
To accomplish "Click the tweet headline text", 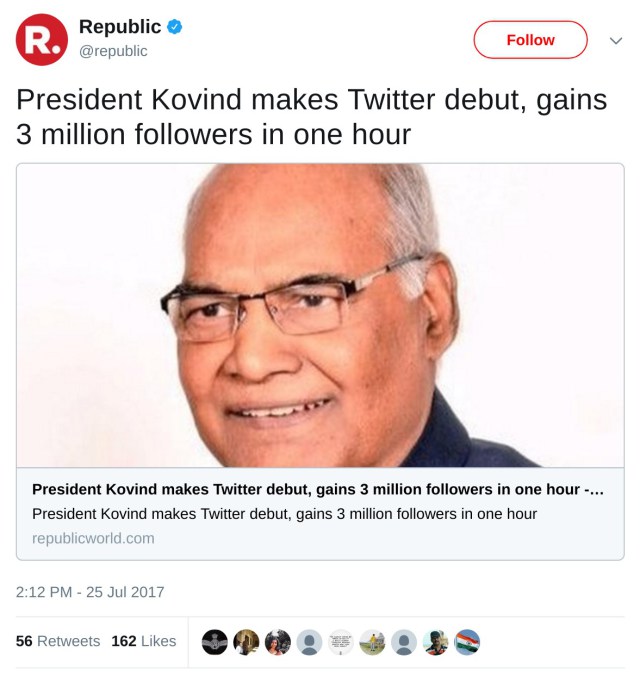I will pyautogui.click(x=310, y=117).
